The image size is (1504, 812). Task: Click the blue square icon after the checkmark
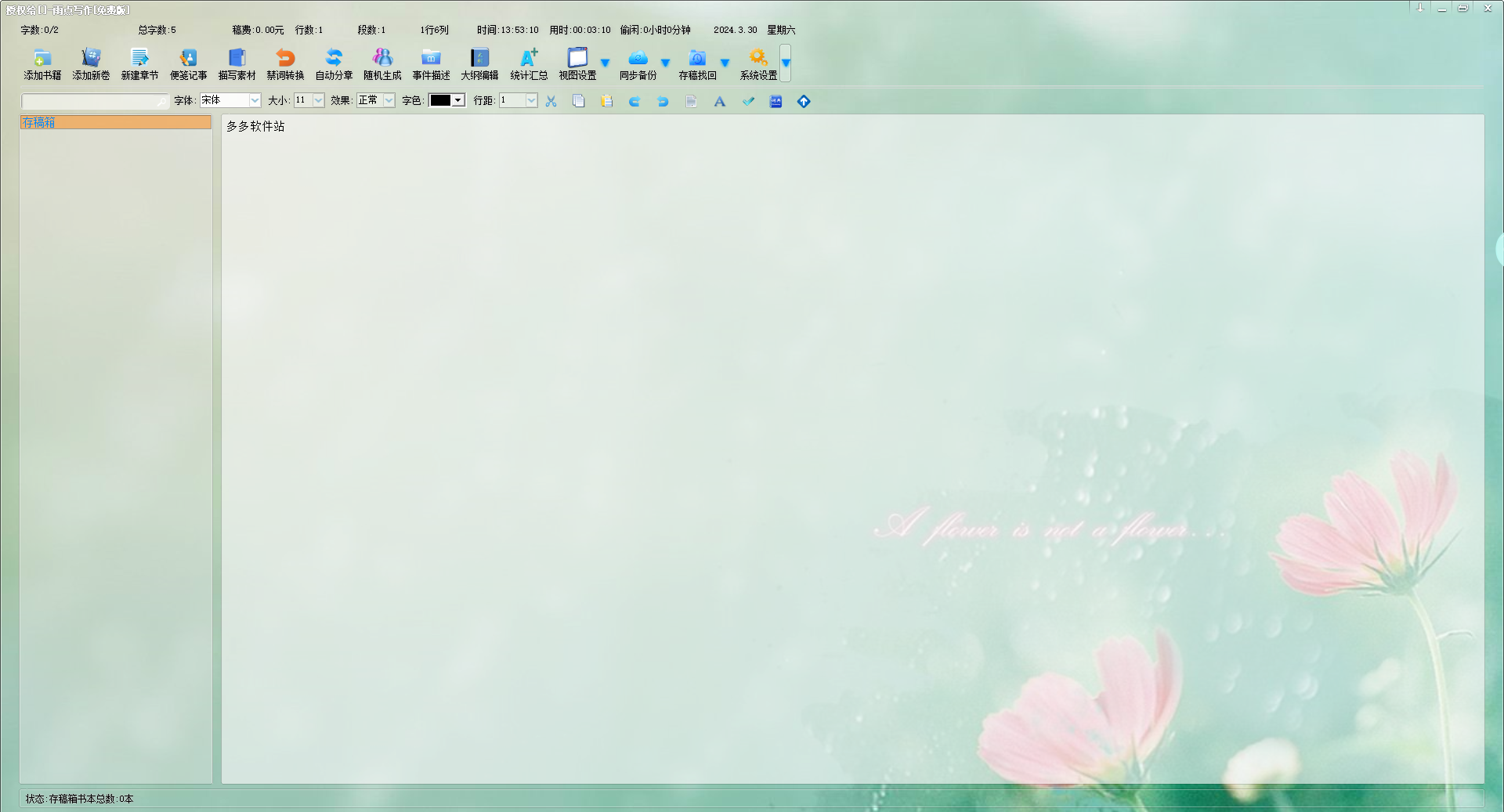coord(775,101)
